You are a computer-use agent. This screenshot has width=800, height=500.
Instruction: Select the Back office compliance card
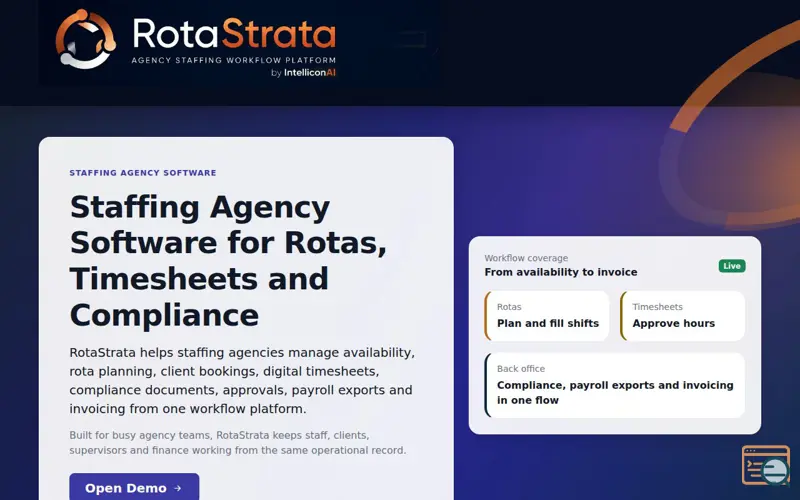[614, 385]
